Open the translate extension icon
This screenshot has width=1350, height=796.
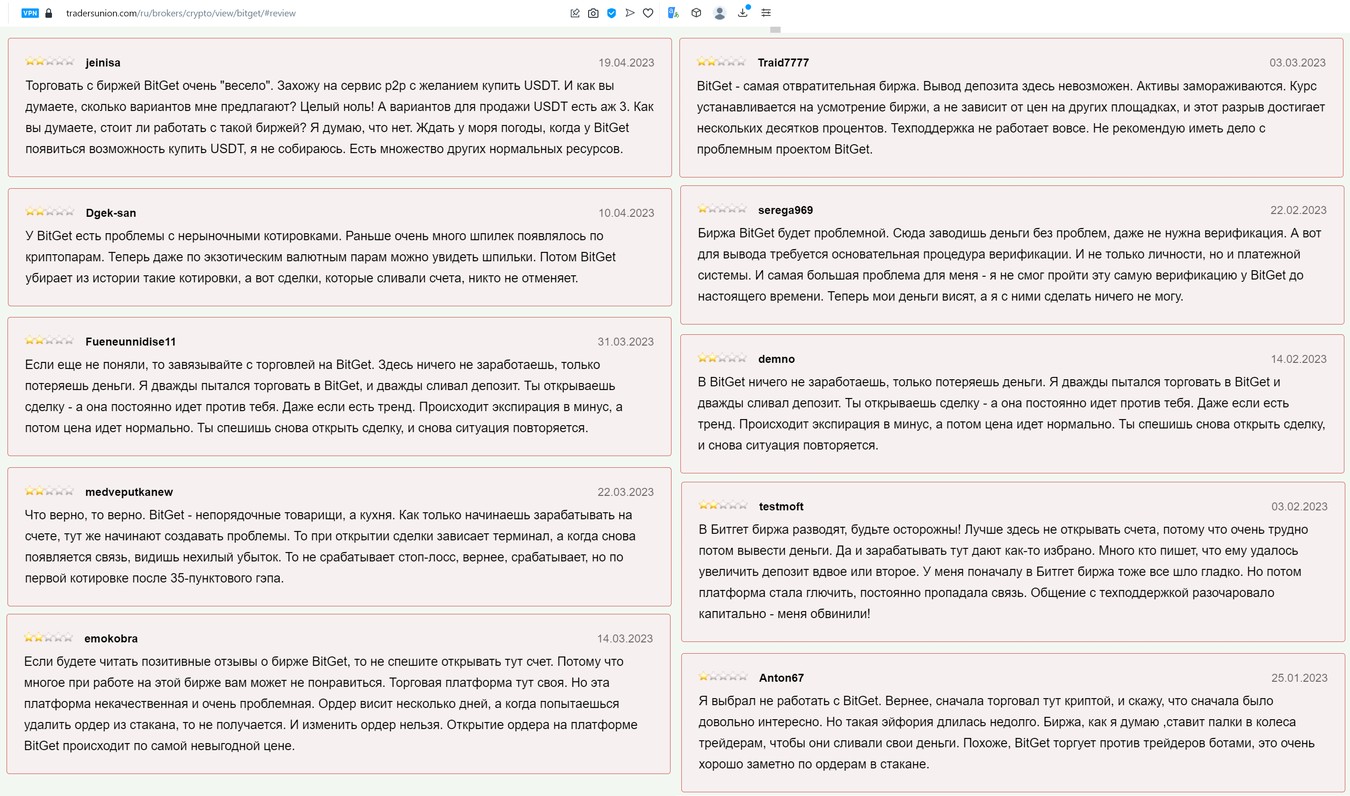click(673, 13)
